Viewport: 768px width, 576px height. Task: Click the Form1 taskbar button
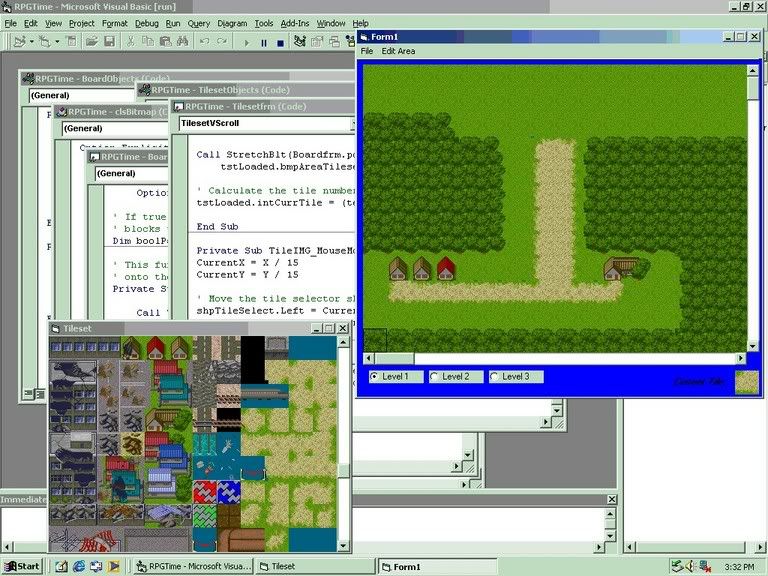pos(438,567)
